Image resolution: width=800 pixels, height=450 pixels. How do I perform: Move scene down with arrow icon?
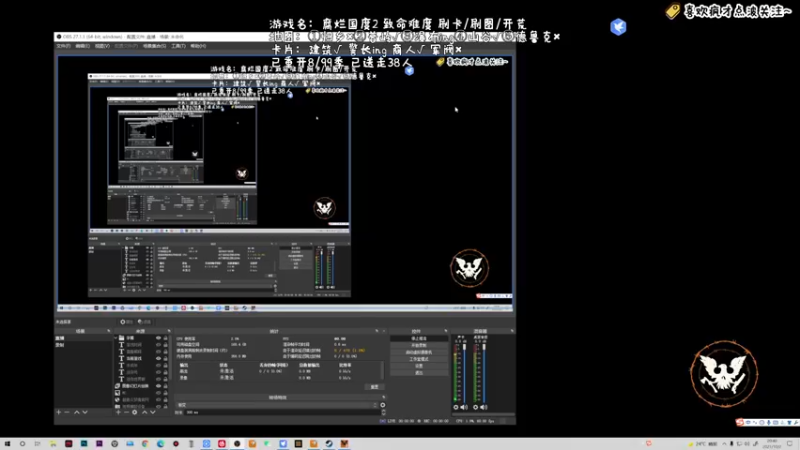pos(85,412)
